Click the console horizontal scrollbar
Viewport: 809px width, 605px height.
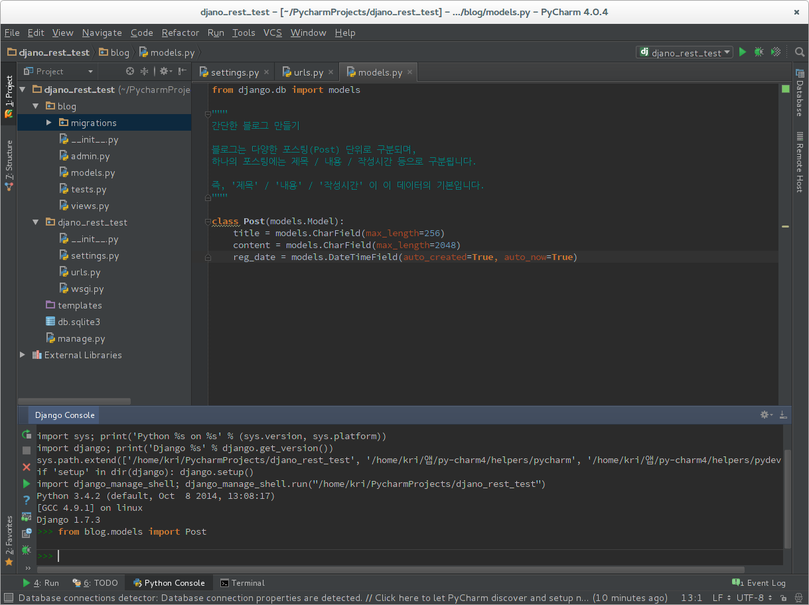(x=390, y=569)
